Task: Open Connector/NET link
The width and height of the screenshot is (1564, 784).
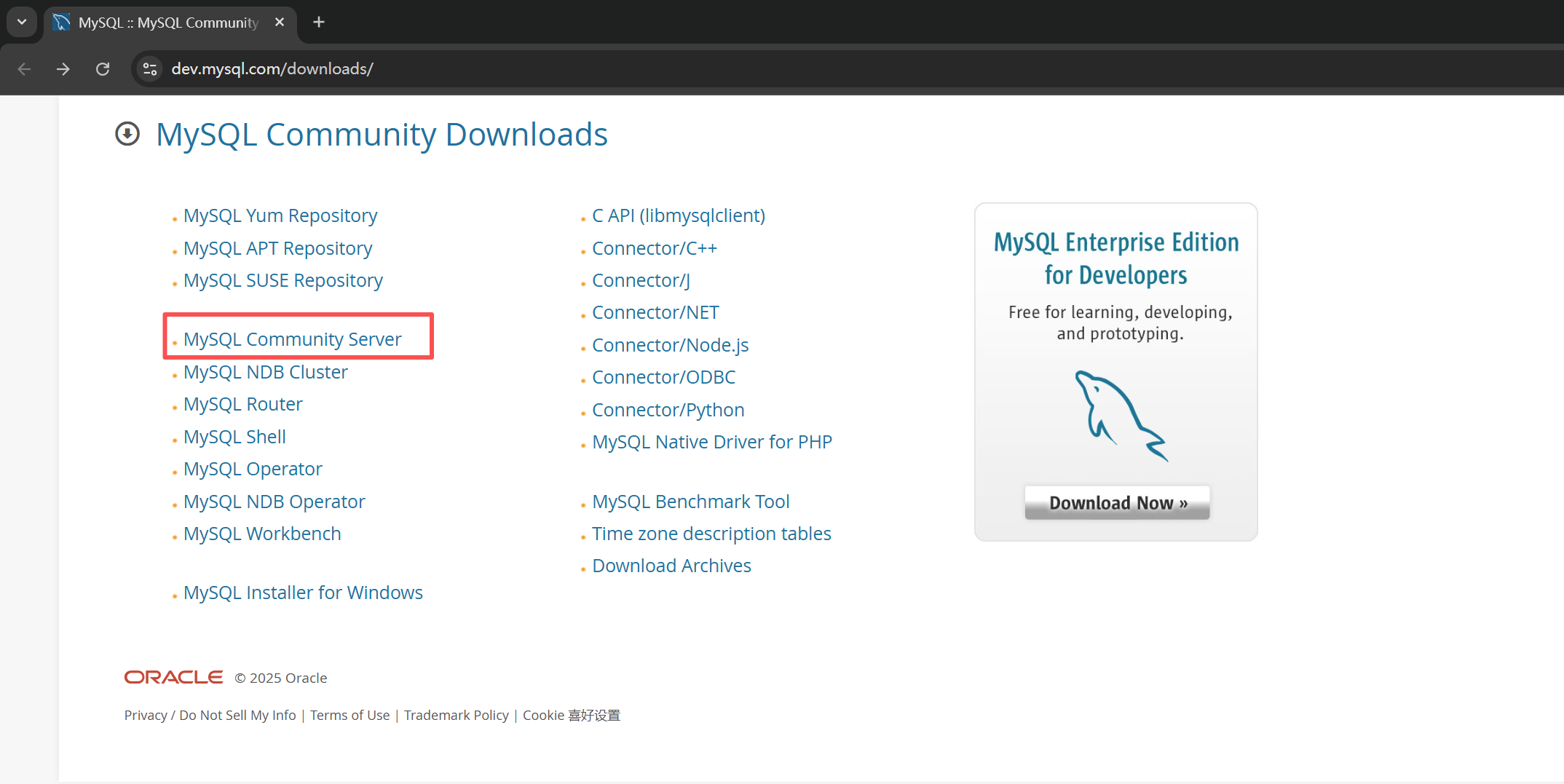Action: [655, 313]
